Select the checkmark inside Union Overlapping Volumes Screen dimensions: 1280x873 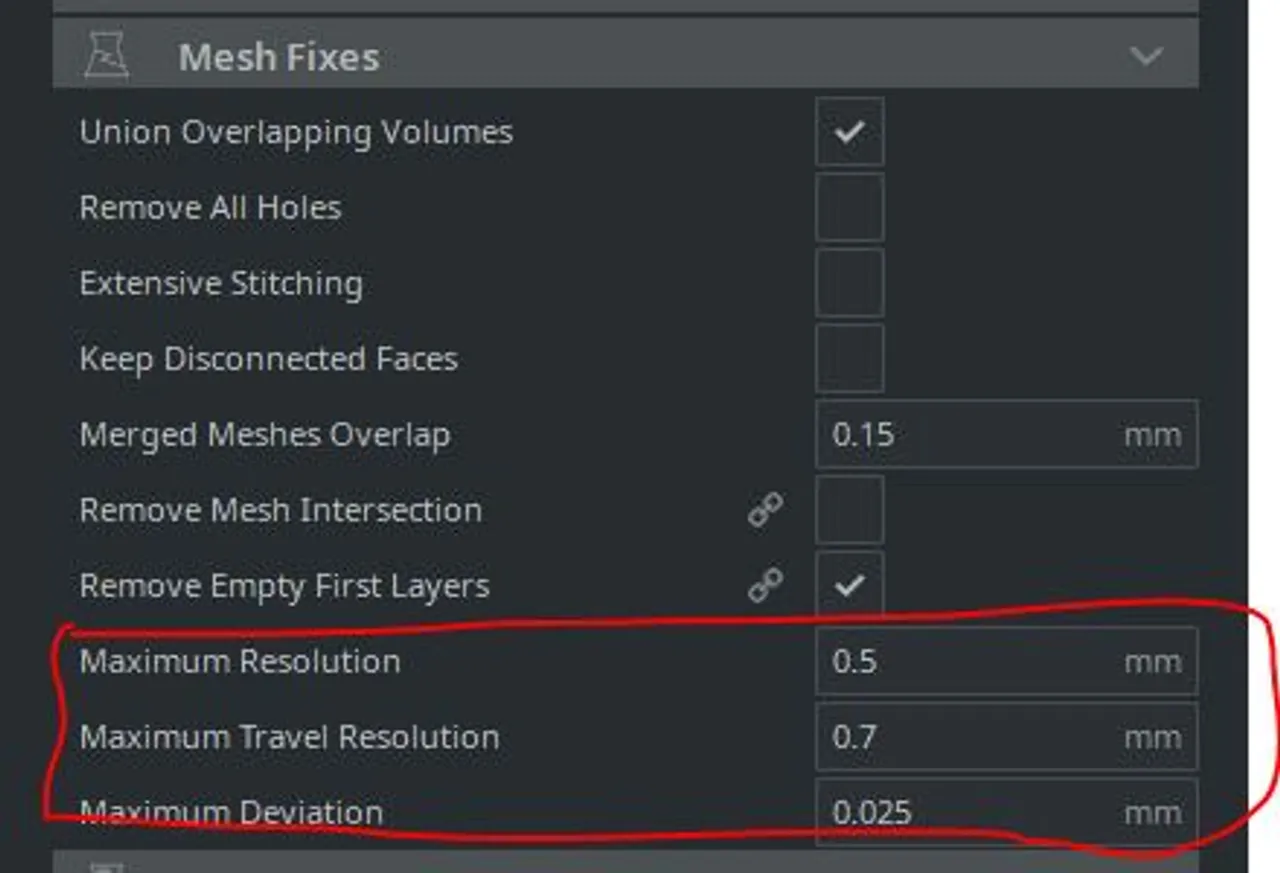pos(849,131)
